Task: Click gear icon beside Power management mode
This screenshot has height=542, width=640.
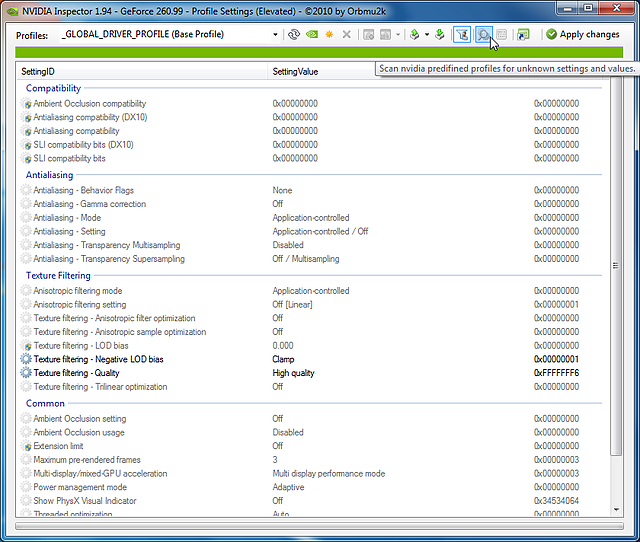Action: click(x=26, y=487)
